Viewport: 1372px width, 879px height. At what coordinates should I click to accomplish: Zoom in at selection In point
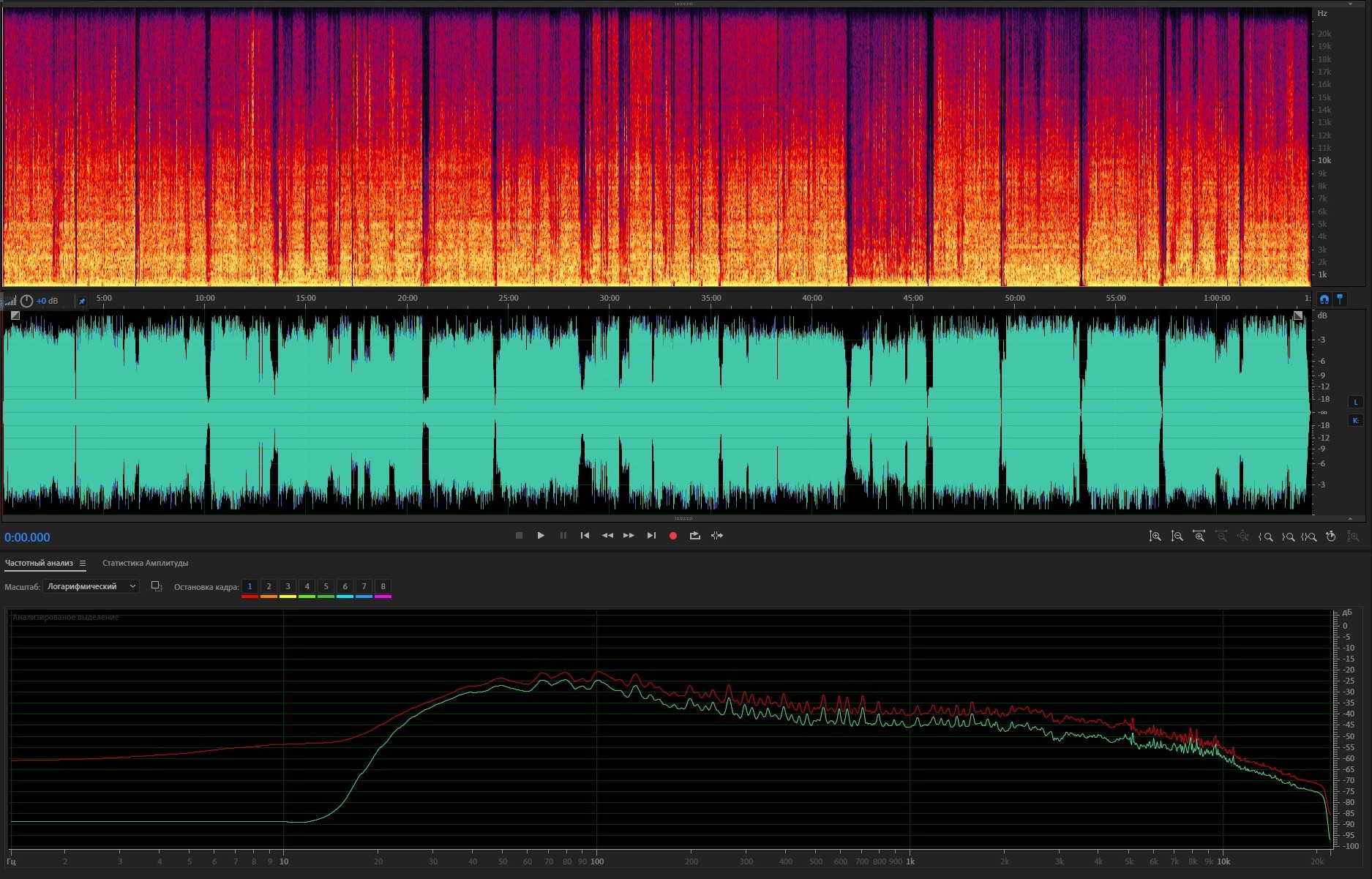point(1265,536)
